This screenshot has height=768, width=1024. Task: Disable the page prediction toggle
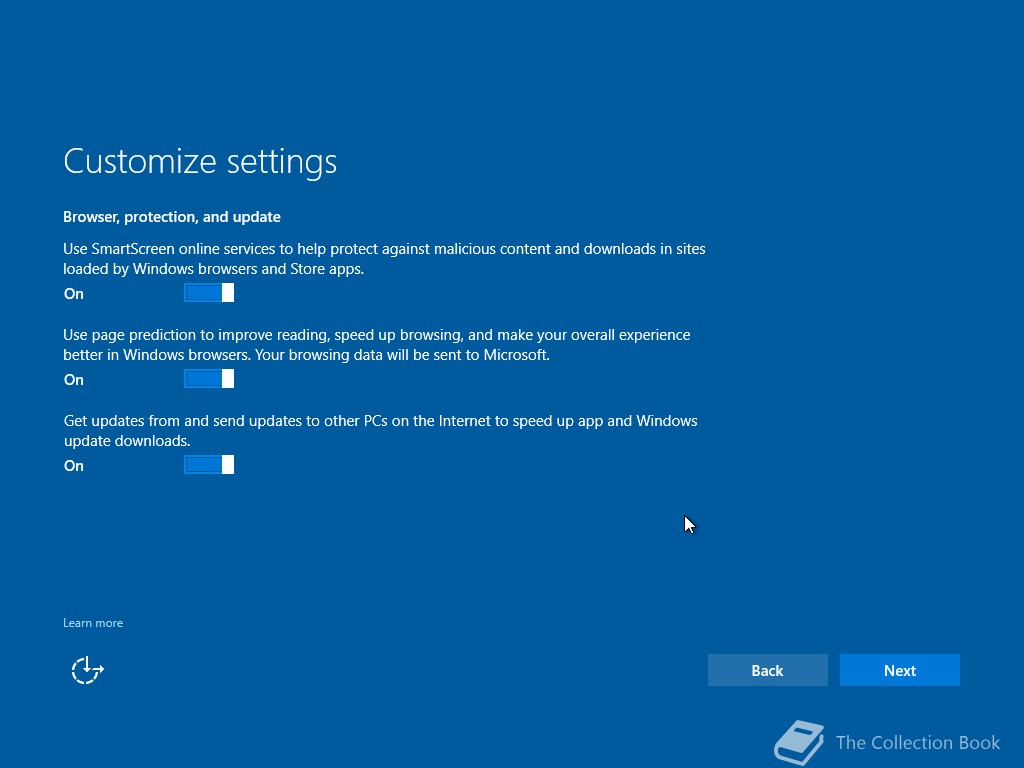(x=209, y=379)
